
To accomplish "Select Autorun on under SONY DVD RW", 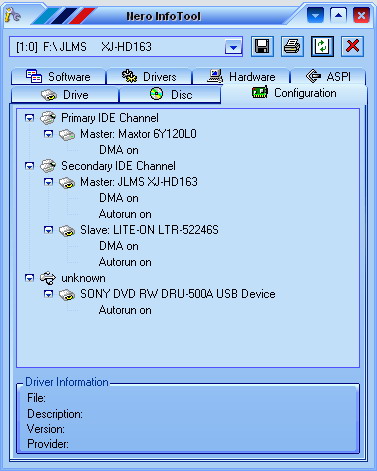I will pyautogui.click(x=125, y=310).
